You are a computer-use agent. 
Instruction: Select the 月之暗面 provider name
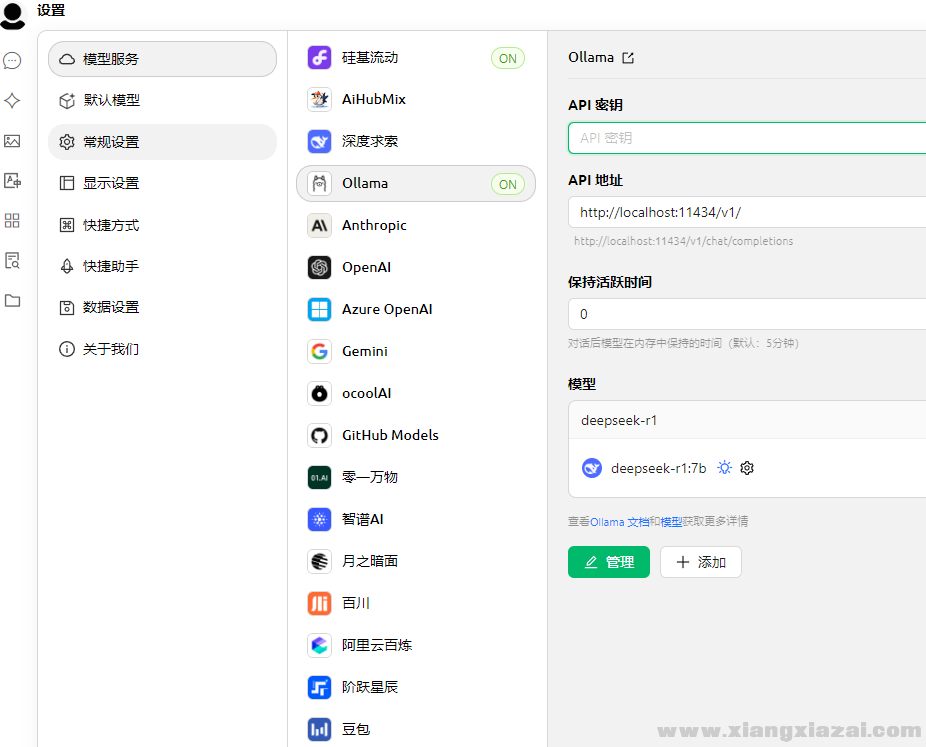click(x=370, y=562)
